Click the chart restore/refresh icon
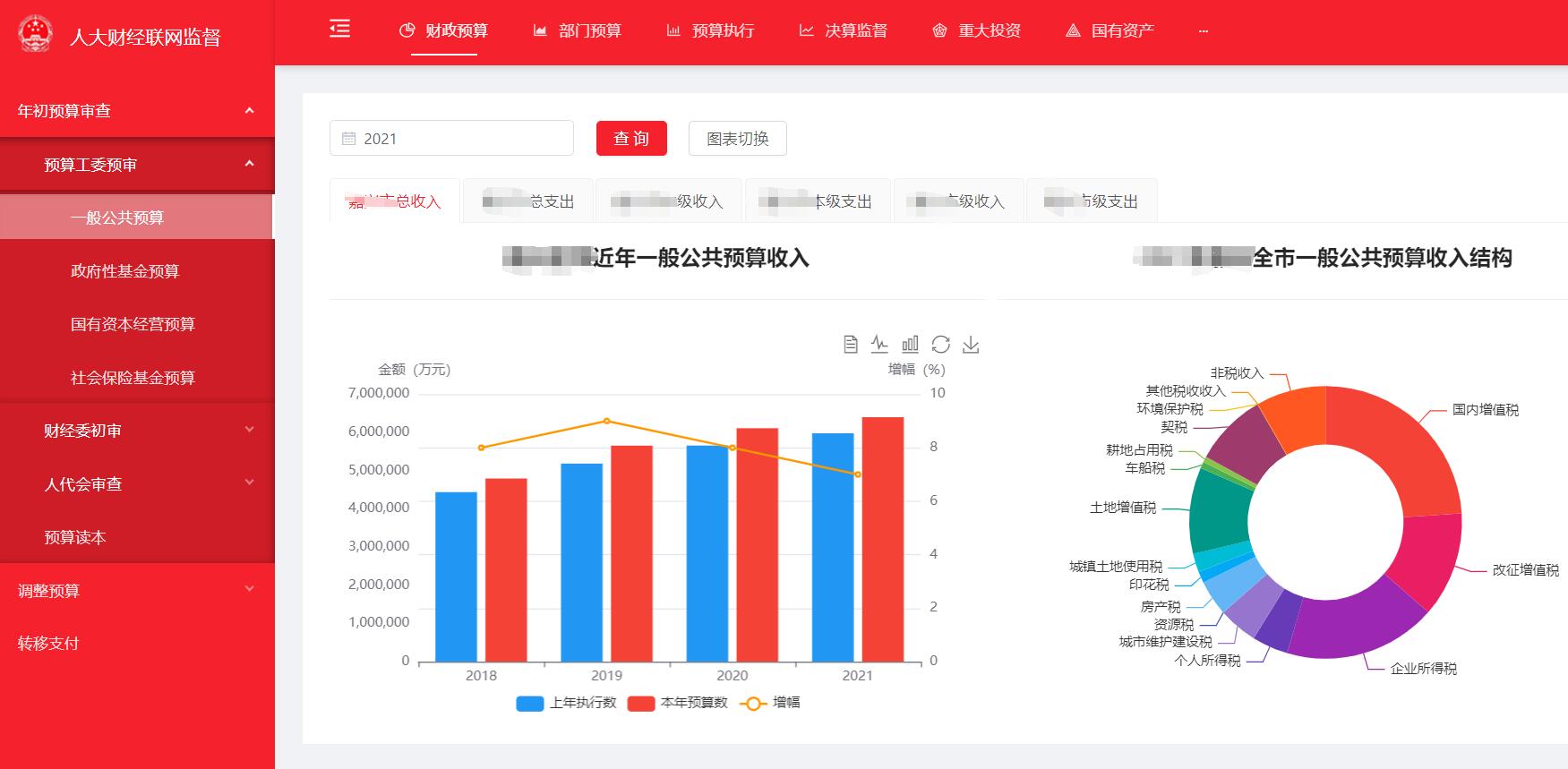The height and width of the screenshot is (769, 1568). click(x=940, y=345)
